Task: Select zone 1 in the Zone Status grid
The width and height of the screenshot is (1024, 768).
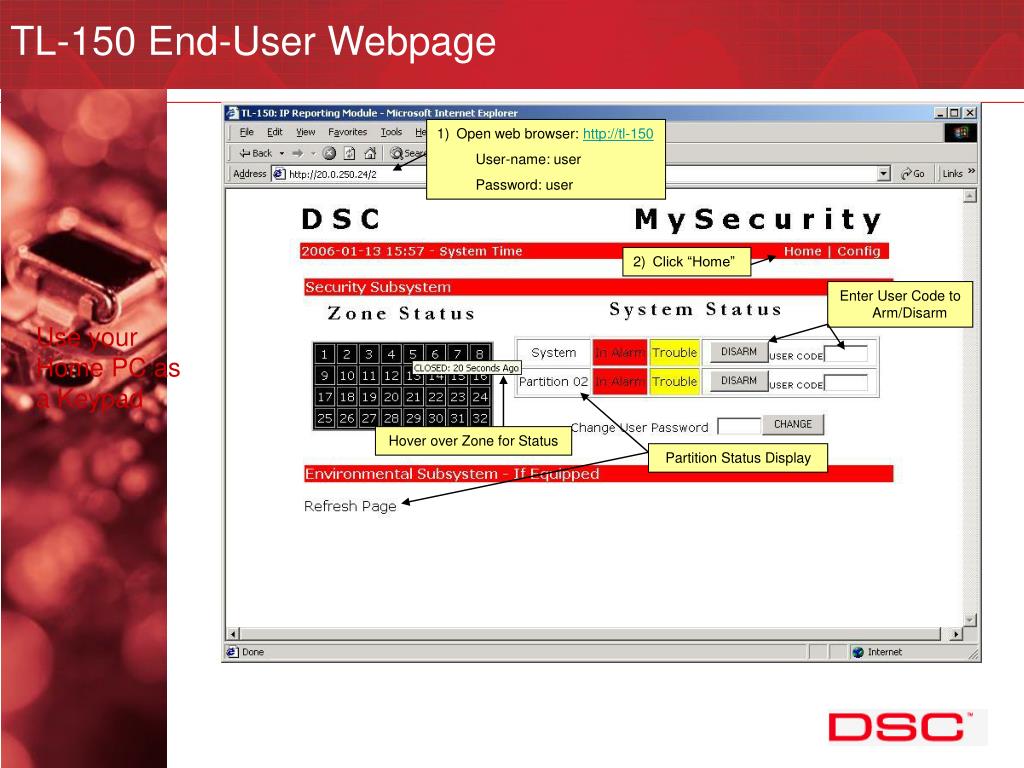Action: point(325,354)
